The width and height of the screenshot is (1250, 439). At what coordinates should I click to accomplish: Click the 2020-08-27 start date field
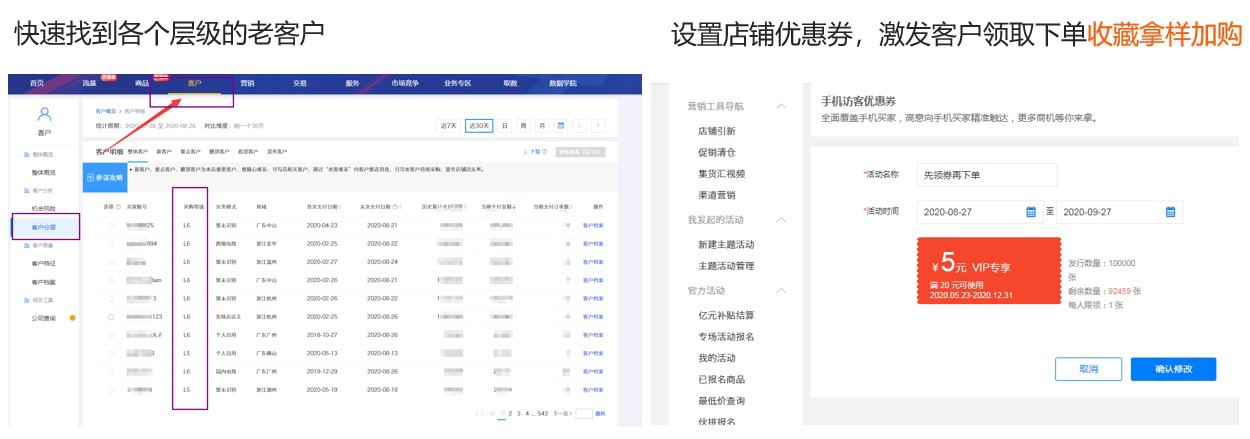pyautogui.click(x=978, y=212)
